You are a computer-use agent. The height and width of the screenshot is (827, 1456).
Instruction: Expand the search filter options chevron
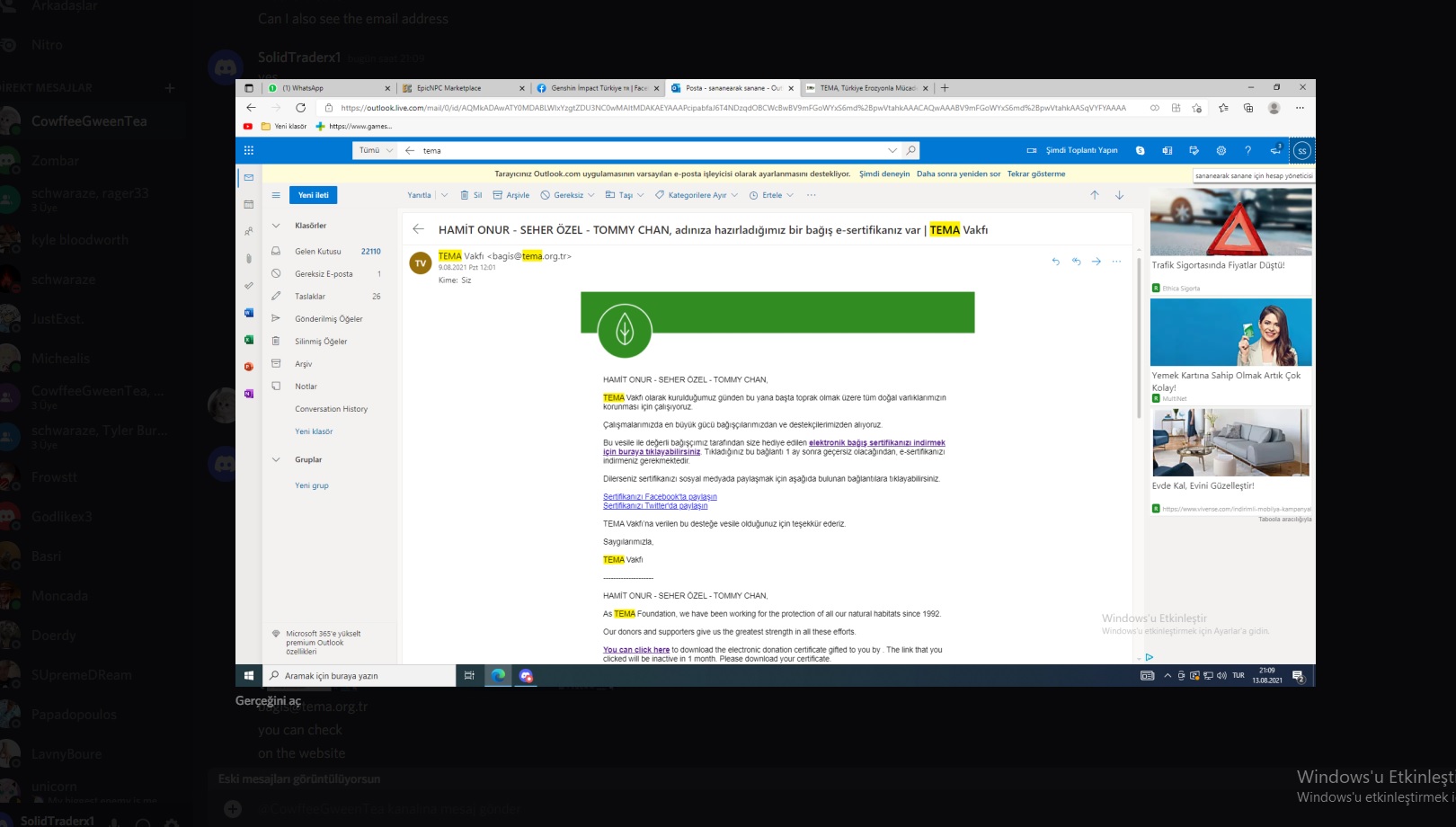(892, 150)
